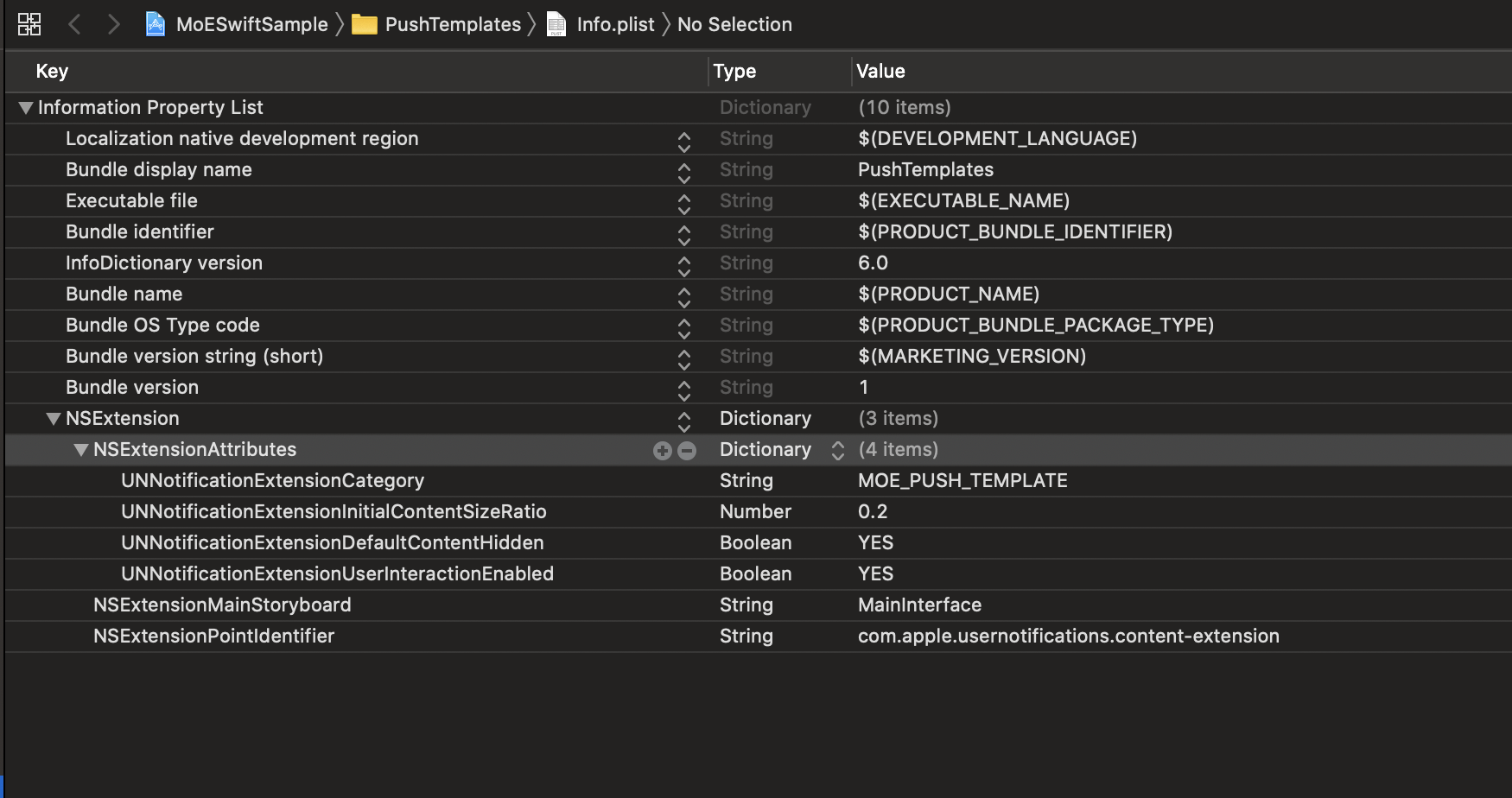The width and height of the screenshot is (1512, 798).
Task: Click YES value for UserInteractionEnabled
Action: 875,574
